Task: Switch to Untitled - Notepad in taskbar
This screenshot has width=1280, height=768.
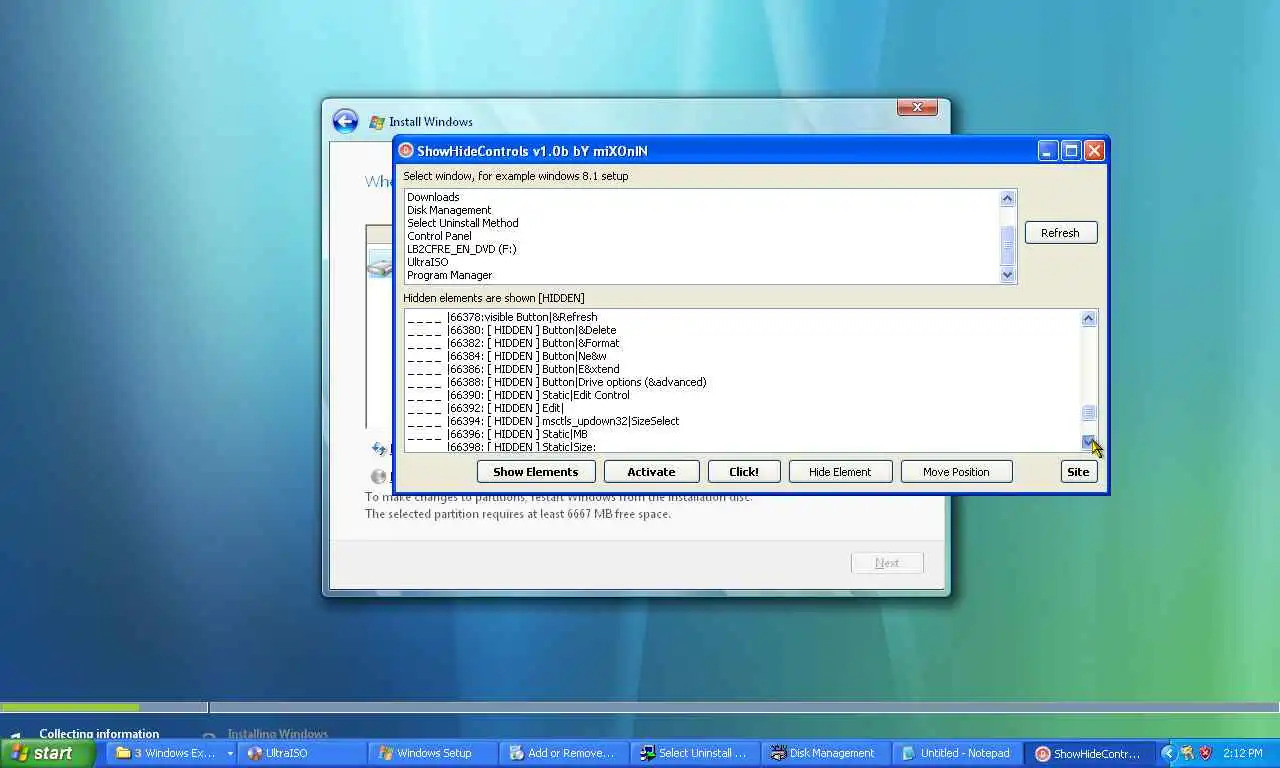Action: [x=956, y=753]
